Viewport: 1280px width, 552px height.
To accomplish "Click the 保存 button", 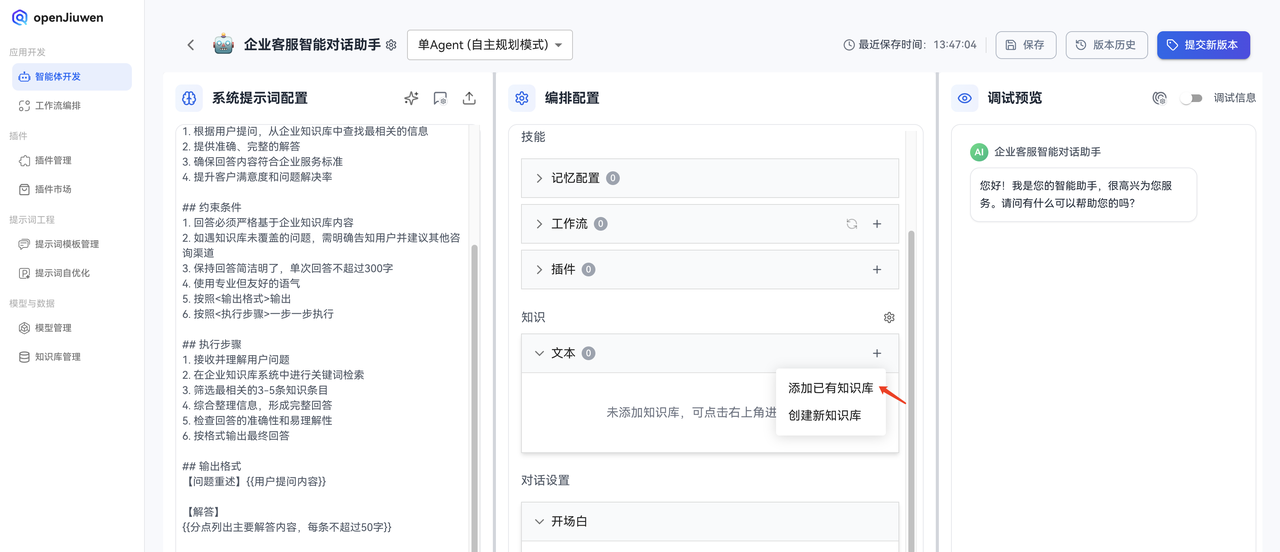I will coord(1026,45).
